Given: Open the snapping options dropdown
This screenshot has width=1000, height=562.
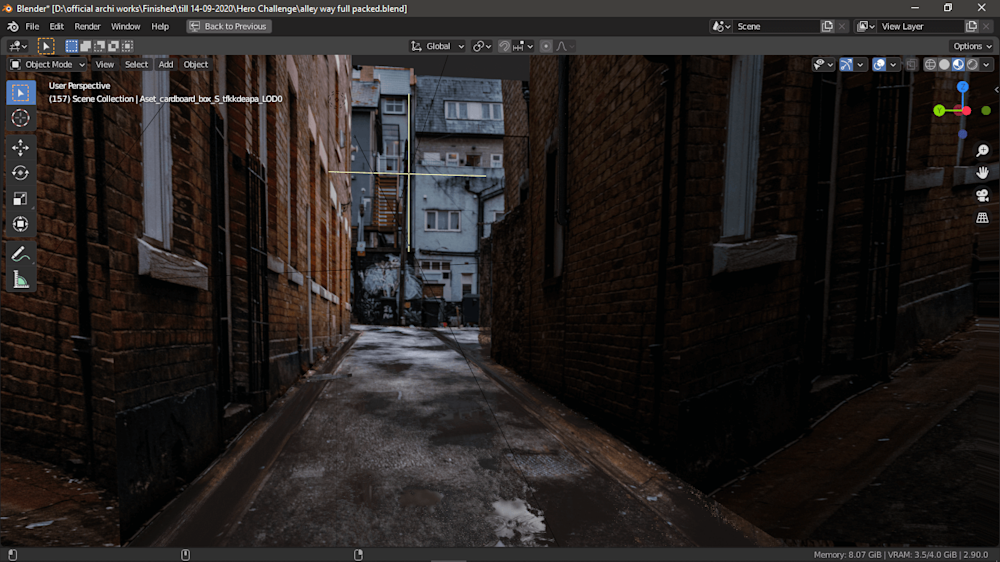Looking at the screenshot, I should pos(523,46).
